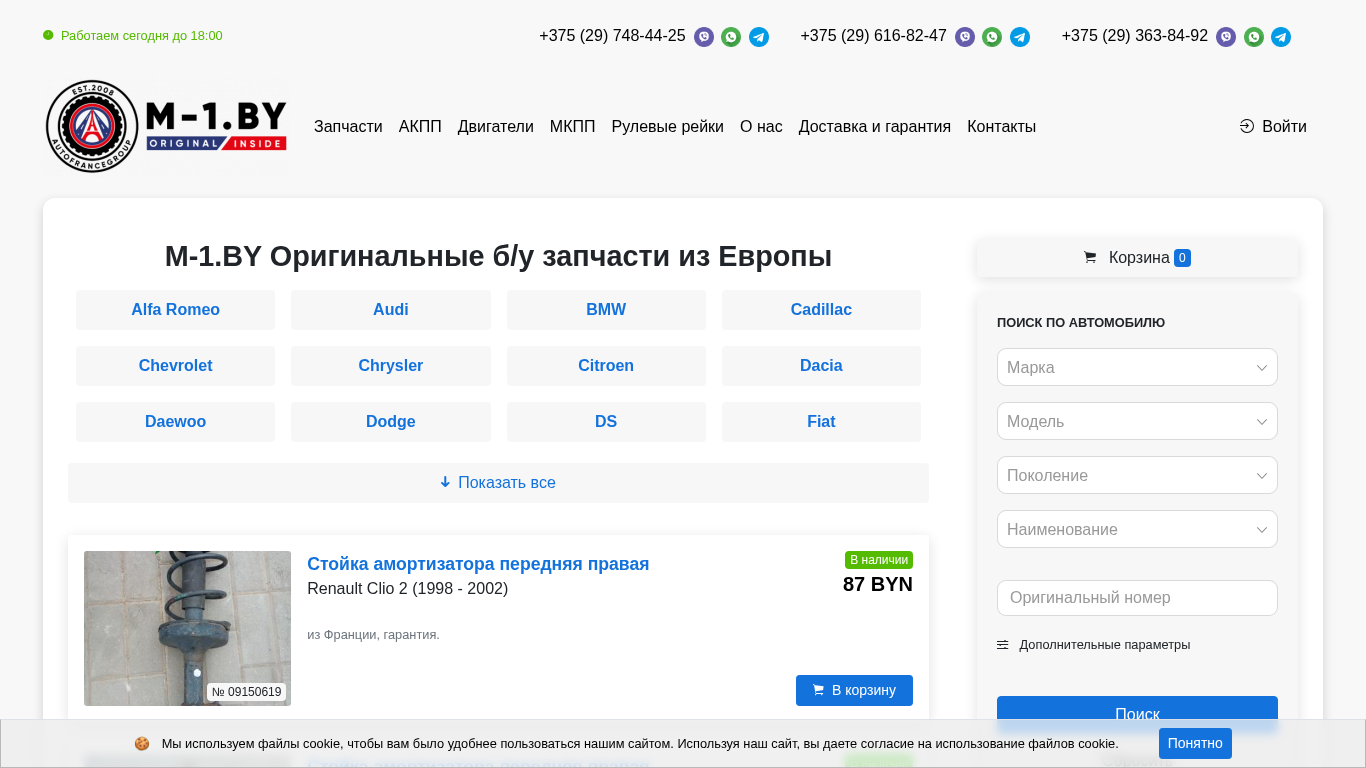Click Viber icon next to +375 (29) 748-44-25
The height and width of the screenshot is (768, 1366).
[x=704, y=37]
